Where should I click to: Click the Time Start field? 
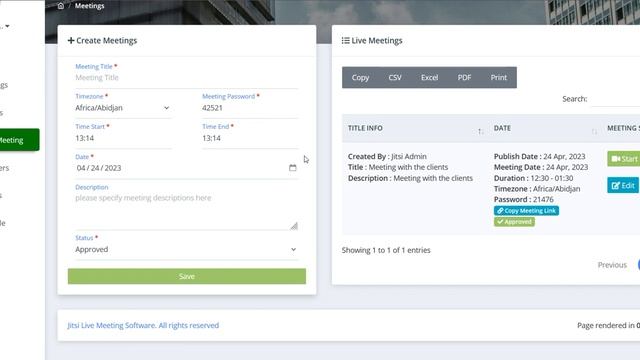(122, 138)
